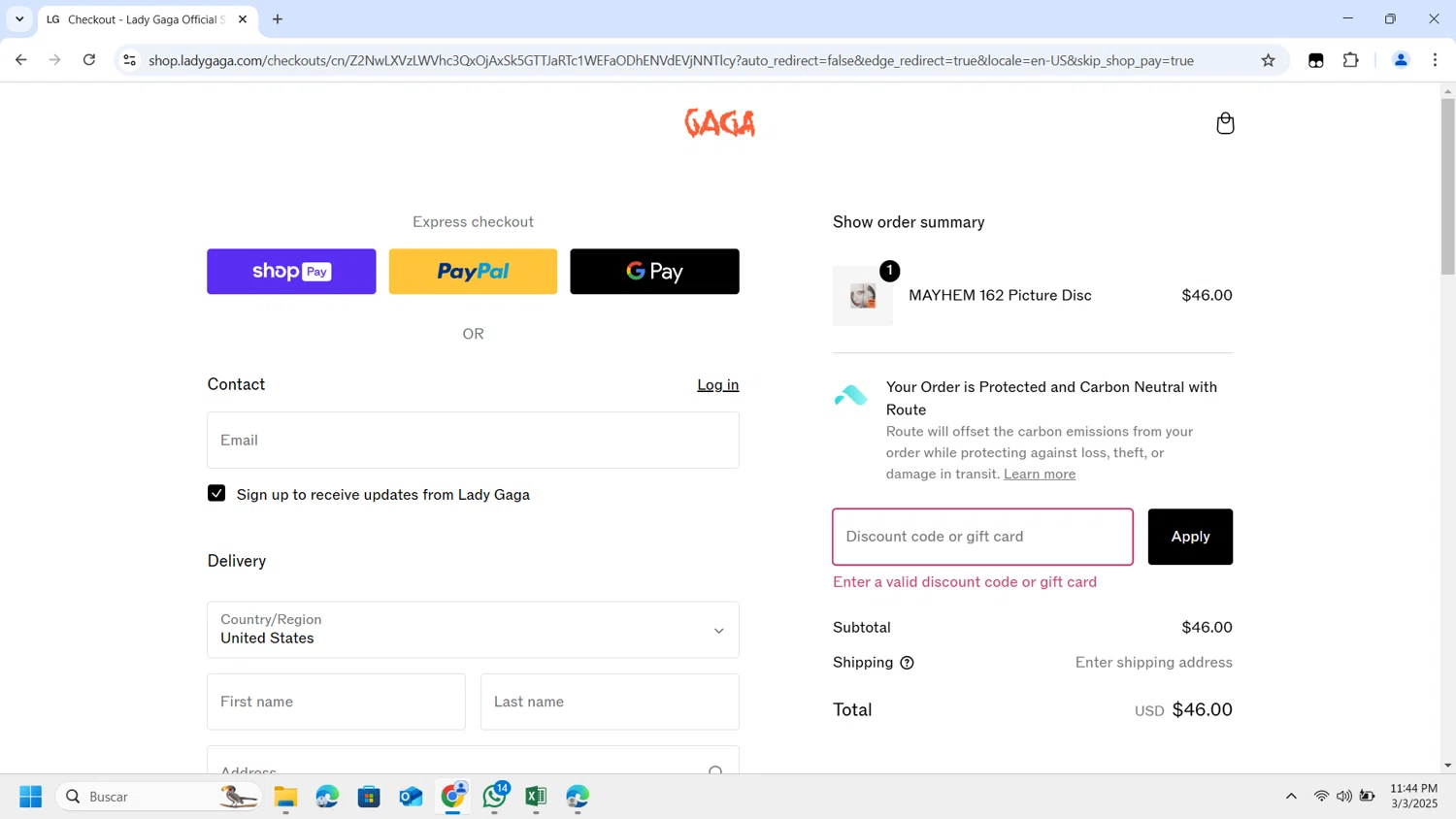Open the Wi-Fi network tray icon

1321,797
